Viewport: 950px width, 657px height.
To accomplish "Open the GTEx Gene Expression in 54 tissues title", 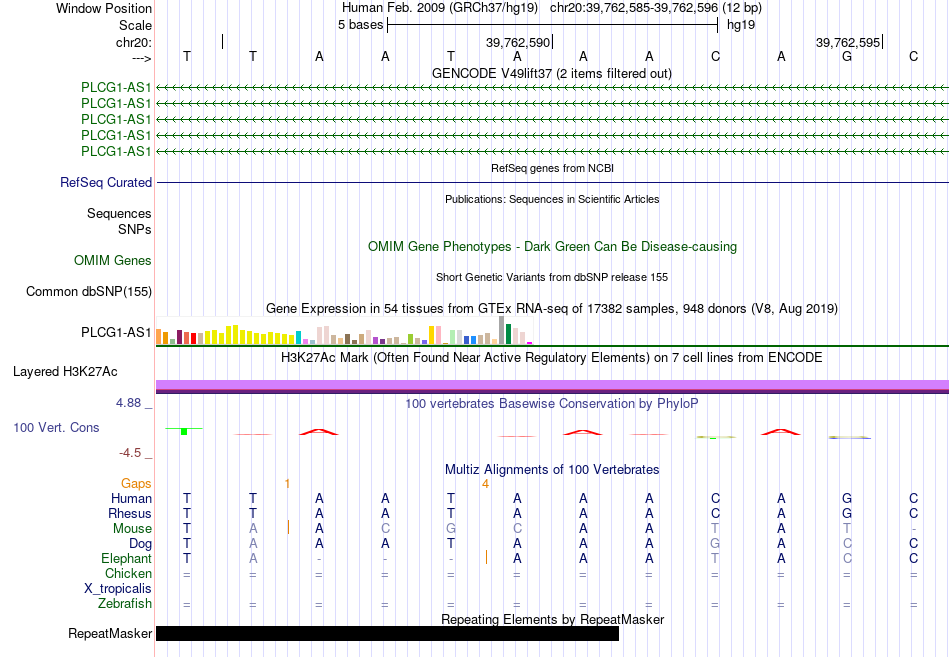I will (552, 308).
